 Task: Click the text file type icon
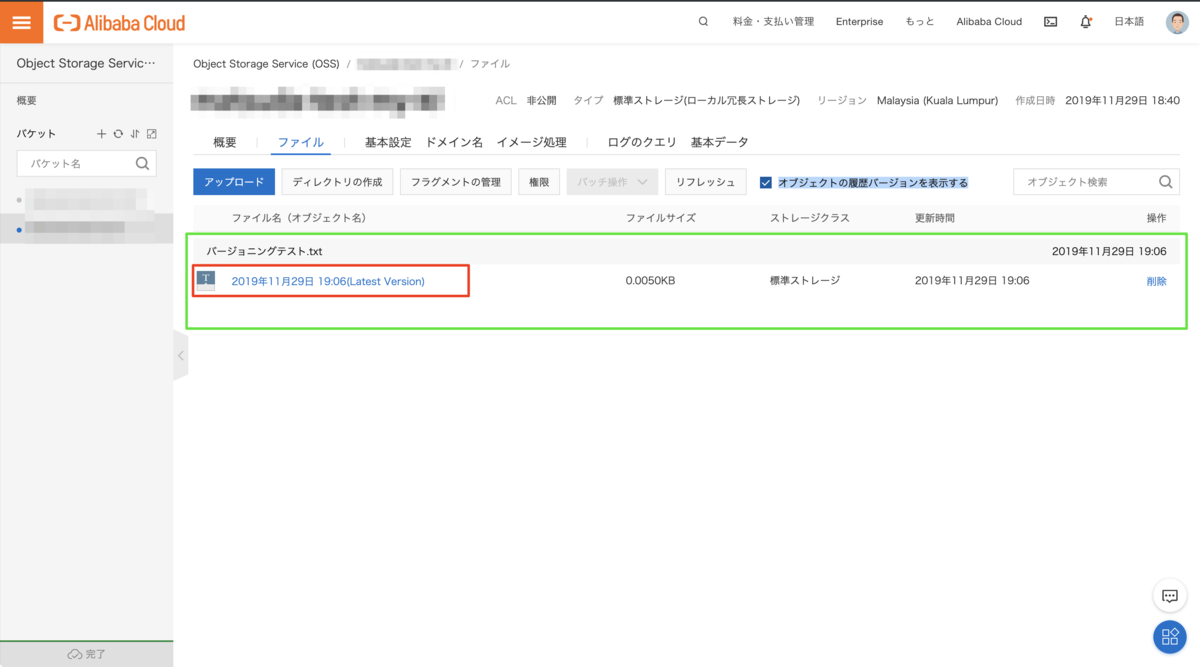point(205,281)
